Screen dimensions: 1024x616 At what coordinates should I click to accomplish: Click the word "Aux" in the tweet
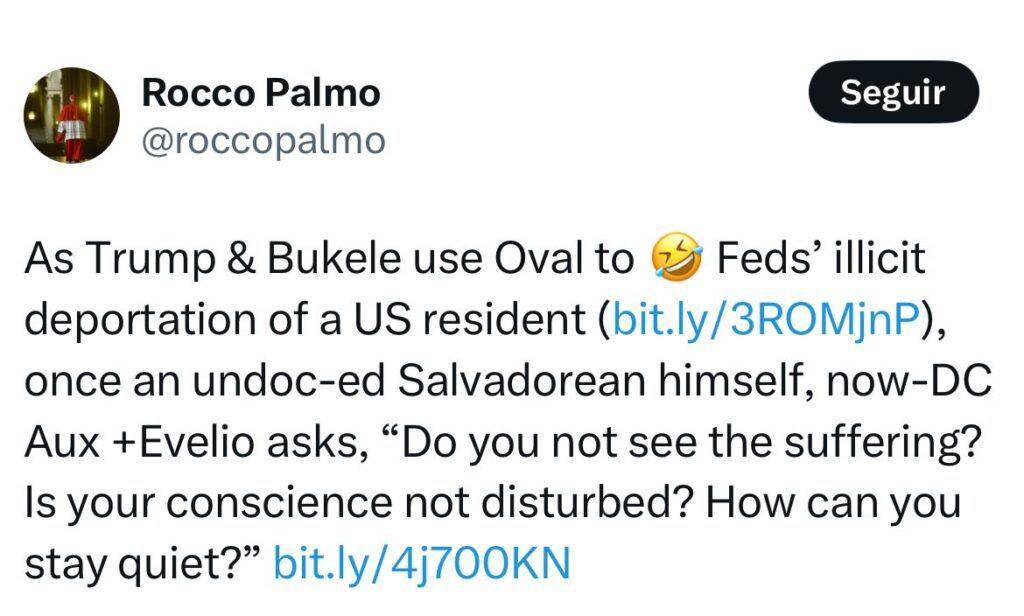pyautogui.click(x=64, y=442)
